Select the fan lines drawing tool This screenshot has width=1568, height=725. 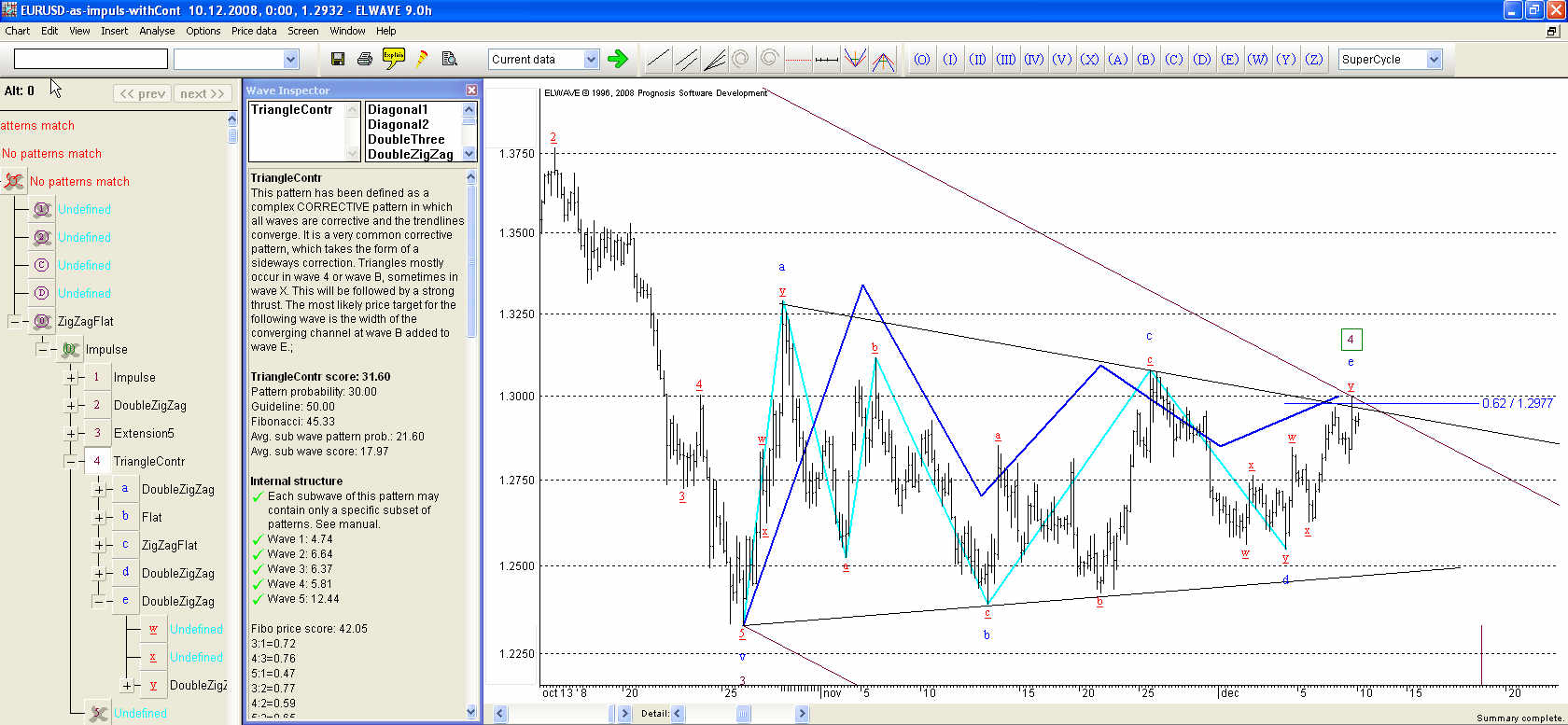[x=714, y=60]
